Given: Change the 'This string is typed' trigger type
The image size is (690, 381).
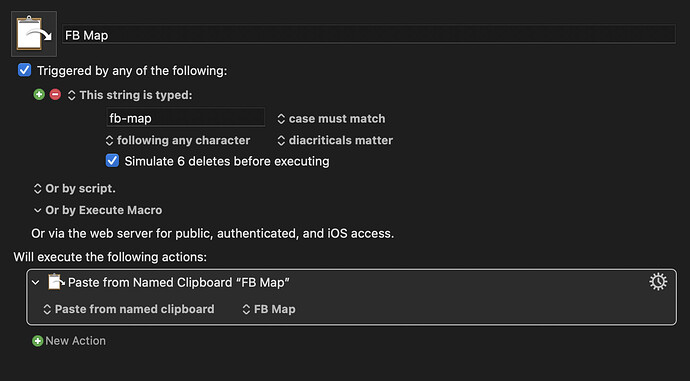Looking at the screenshot, I should tap(130, 95).
